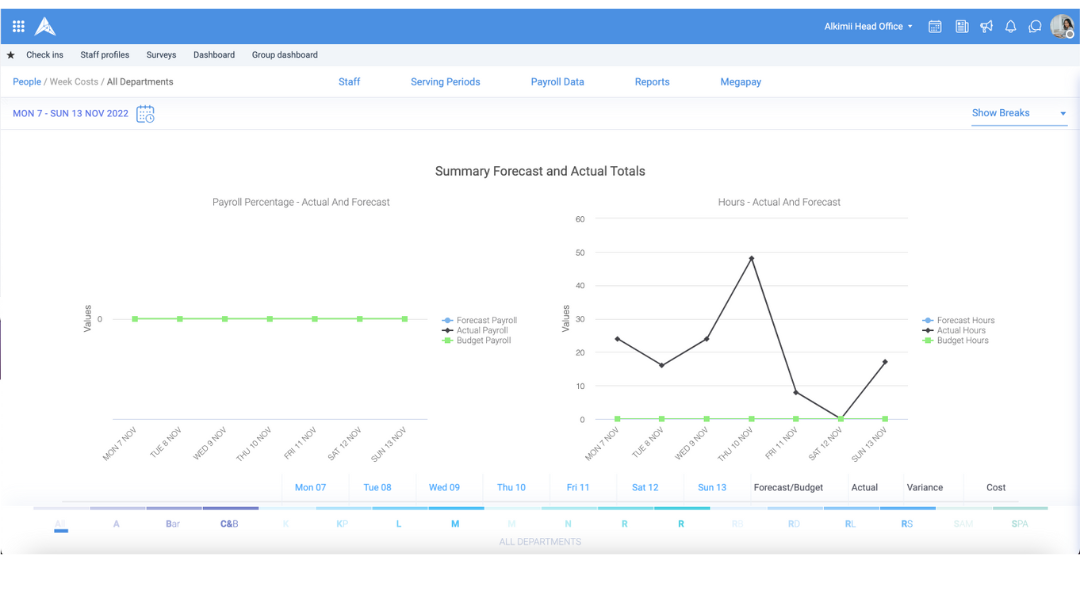Switch to the Payroll Data tab
The image size is (1080, 600).
[x=557, y=81]
